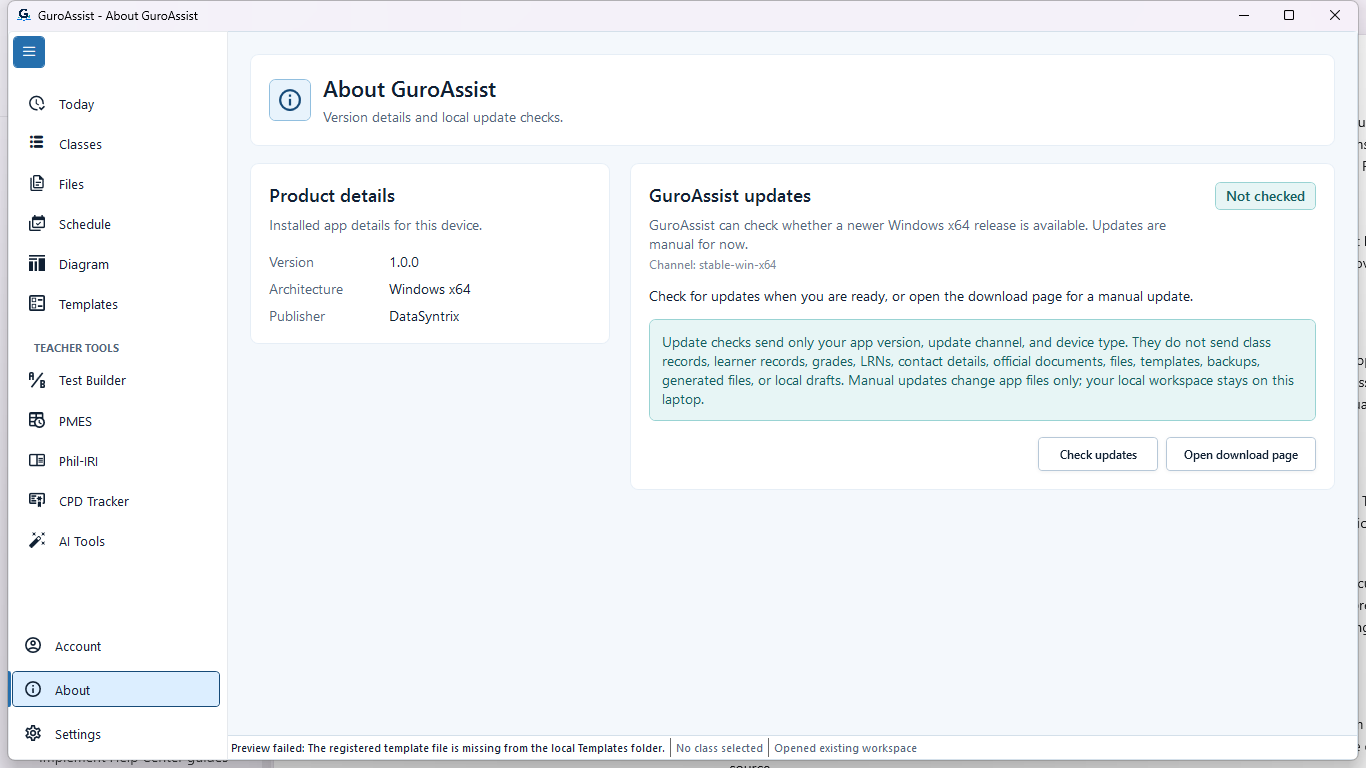Open Settings from the sidebar
This screenshot has height=768, width=1366.
(x=115, y=734)
